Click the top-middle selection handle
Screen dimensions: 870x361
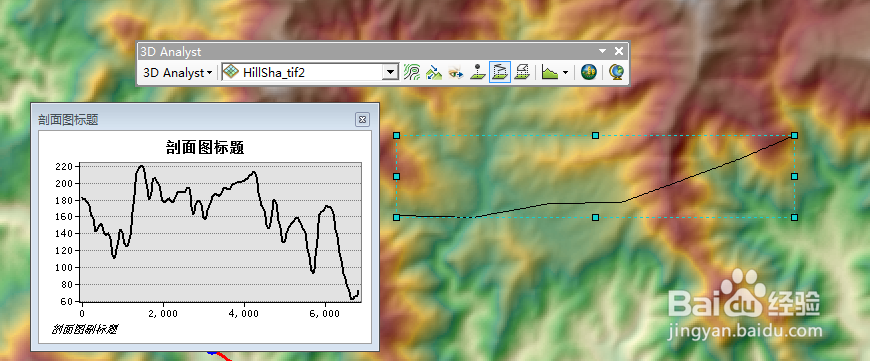(x=595, y=135)
